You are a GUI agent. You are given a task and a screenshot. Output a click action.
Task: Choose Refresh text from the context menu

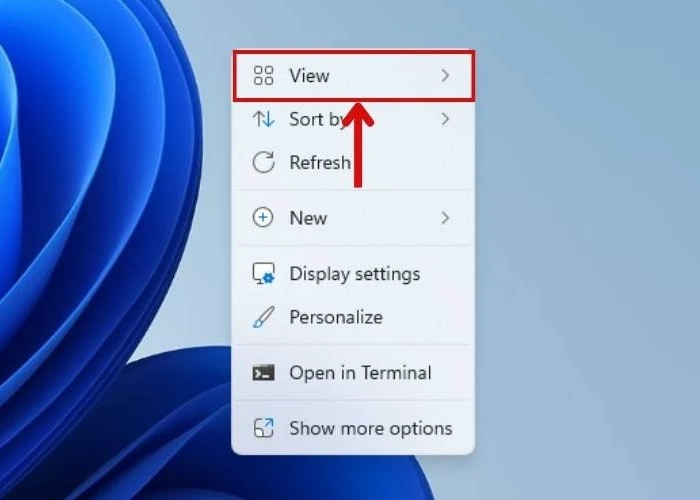pos(320,162)
